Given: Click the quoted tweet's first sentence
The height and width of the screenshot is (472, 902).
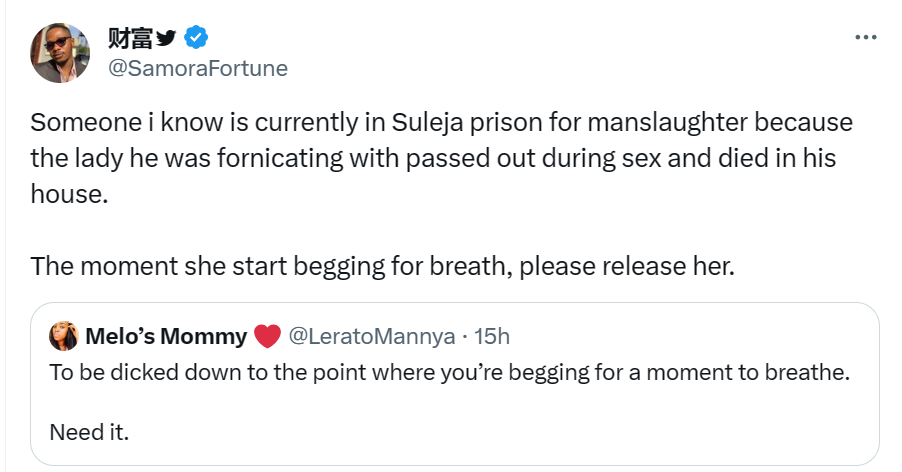Looking at the screenshot, I should coord(448,373).
